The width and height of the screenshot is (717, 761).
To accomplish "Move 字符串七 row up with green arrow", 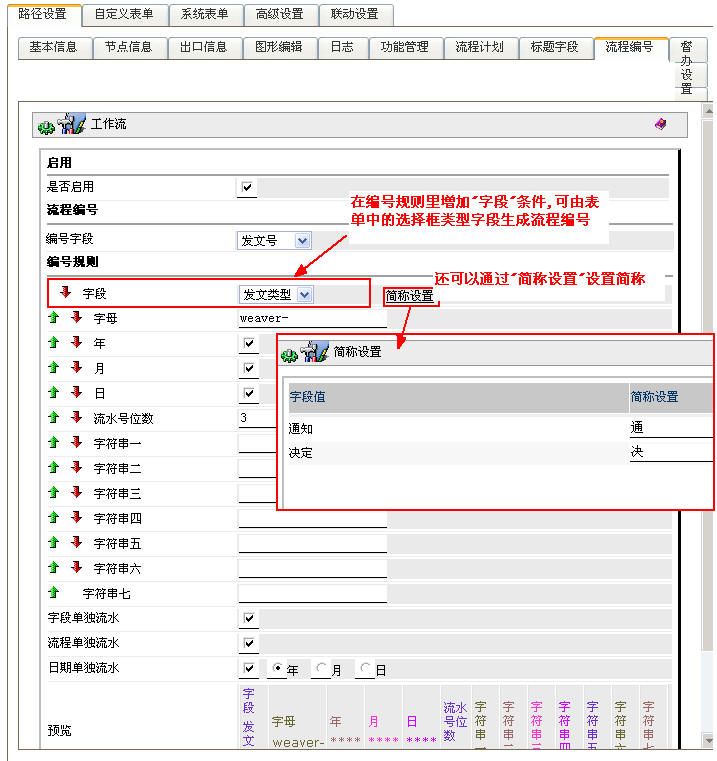I will pyautogui.click(x=53, y=593).
